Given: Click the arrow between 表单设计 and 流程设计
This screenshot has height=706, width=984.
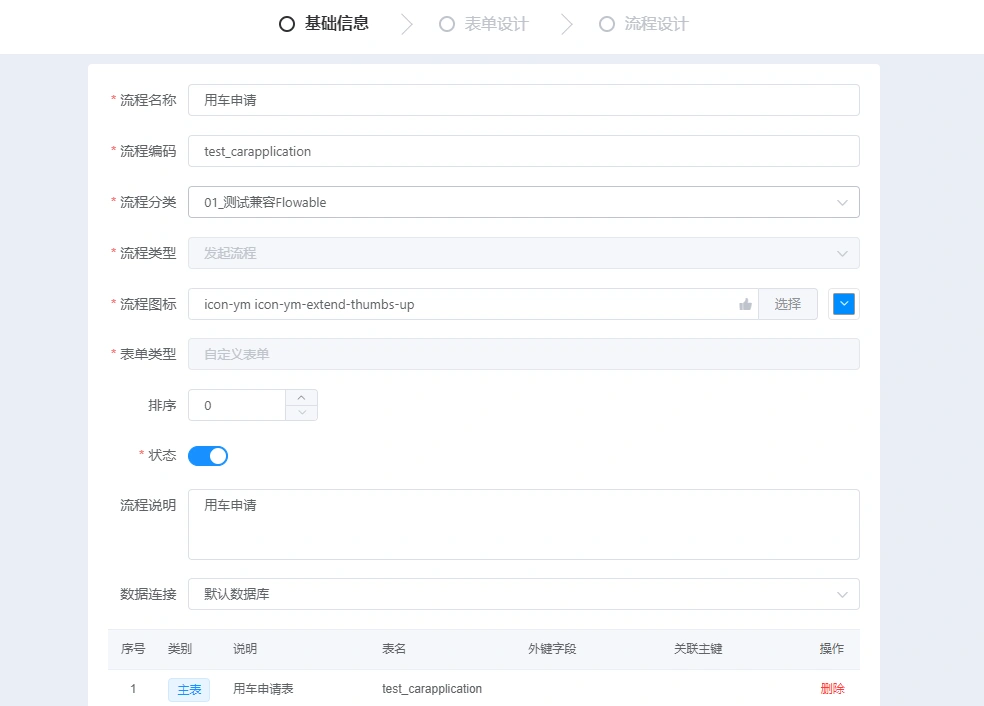Looking at the screenshot, I should [567, 24].
